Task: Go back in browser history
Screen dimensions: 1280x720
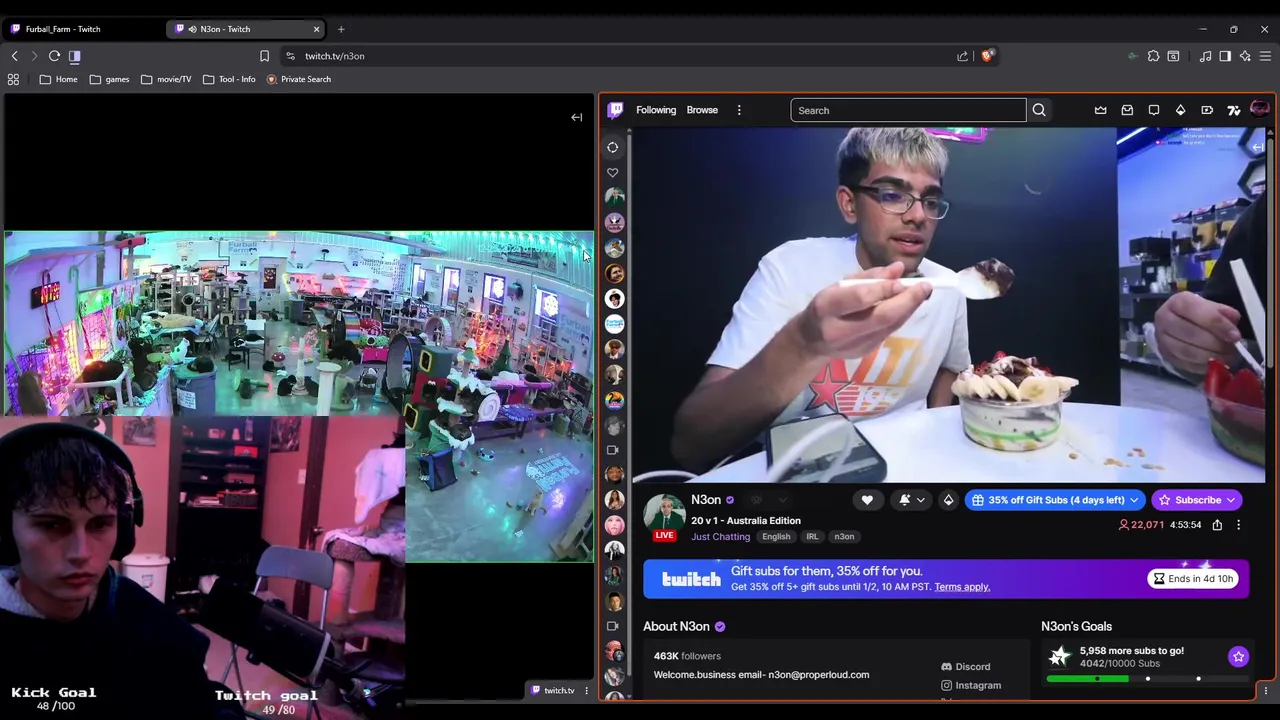Action: click(x=14, y=56)
